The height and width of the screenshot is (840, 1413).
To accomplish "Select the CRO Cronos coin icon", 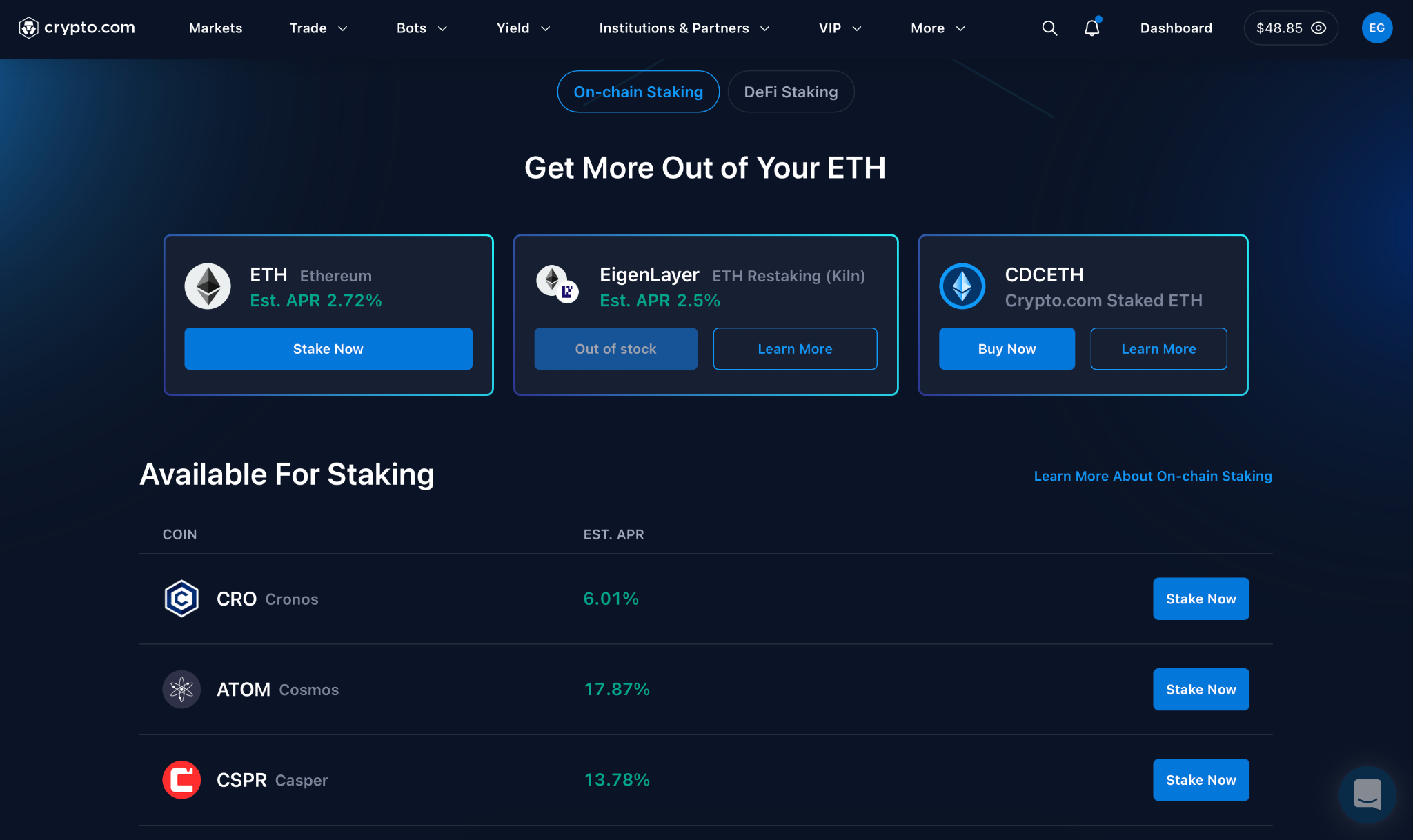I will click(x=181, y=598).
